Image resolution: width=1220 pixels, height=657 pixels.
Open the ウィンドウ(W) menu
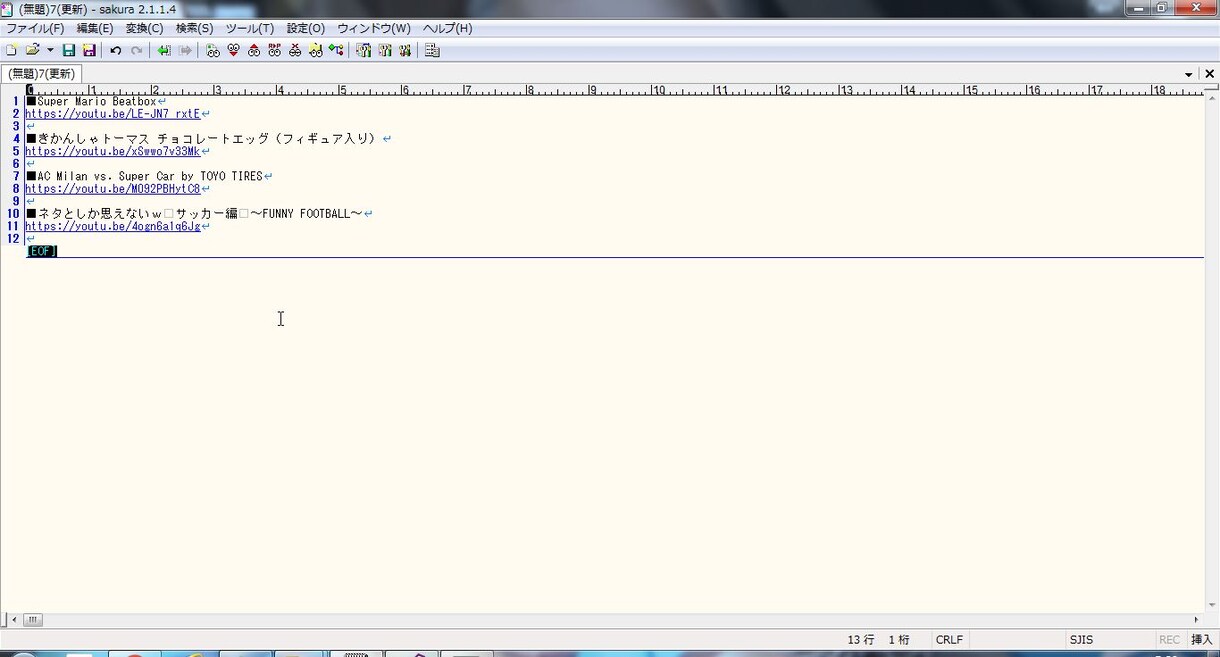point(374,28)
